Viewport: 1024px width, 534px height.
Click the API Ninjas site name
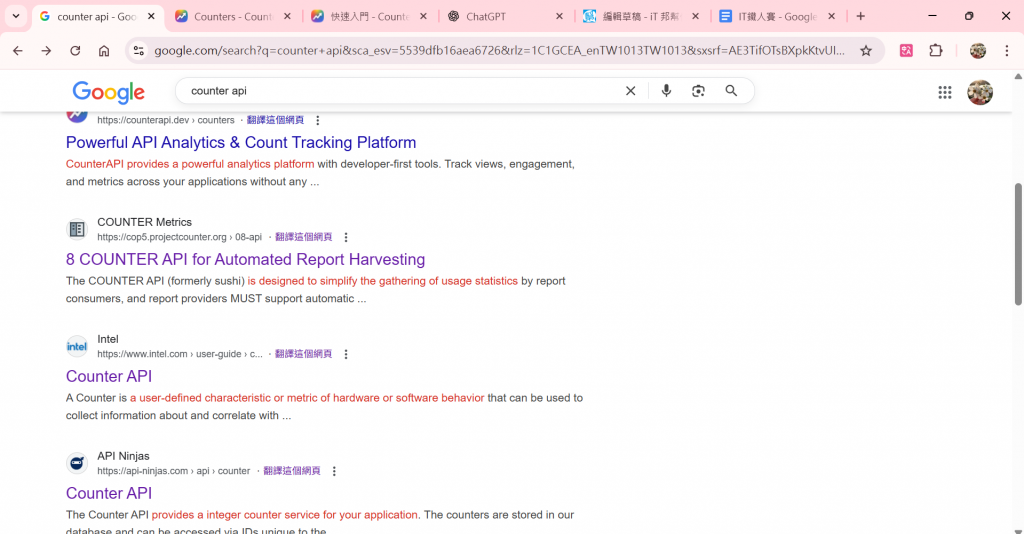point(123,456)
